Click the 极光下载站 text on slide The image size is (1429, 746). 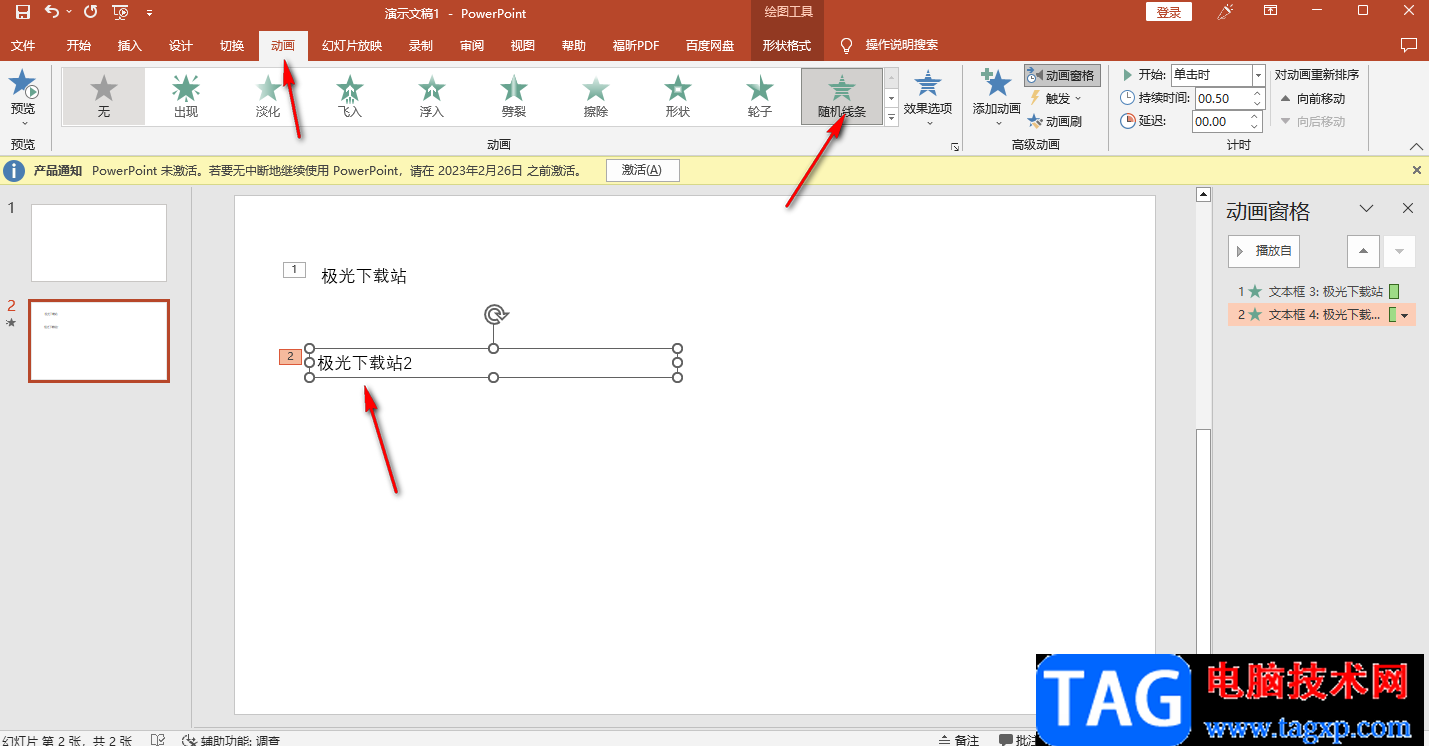pos(364,277)
